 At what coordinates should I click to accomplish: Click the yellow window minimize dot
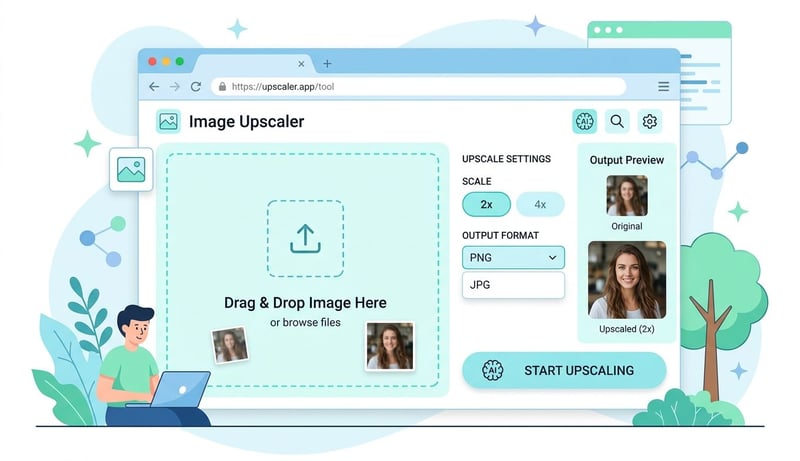166,61
